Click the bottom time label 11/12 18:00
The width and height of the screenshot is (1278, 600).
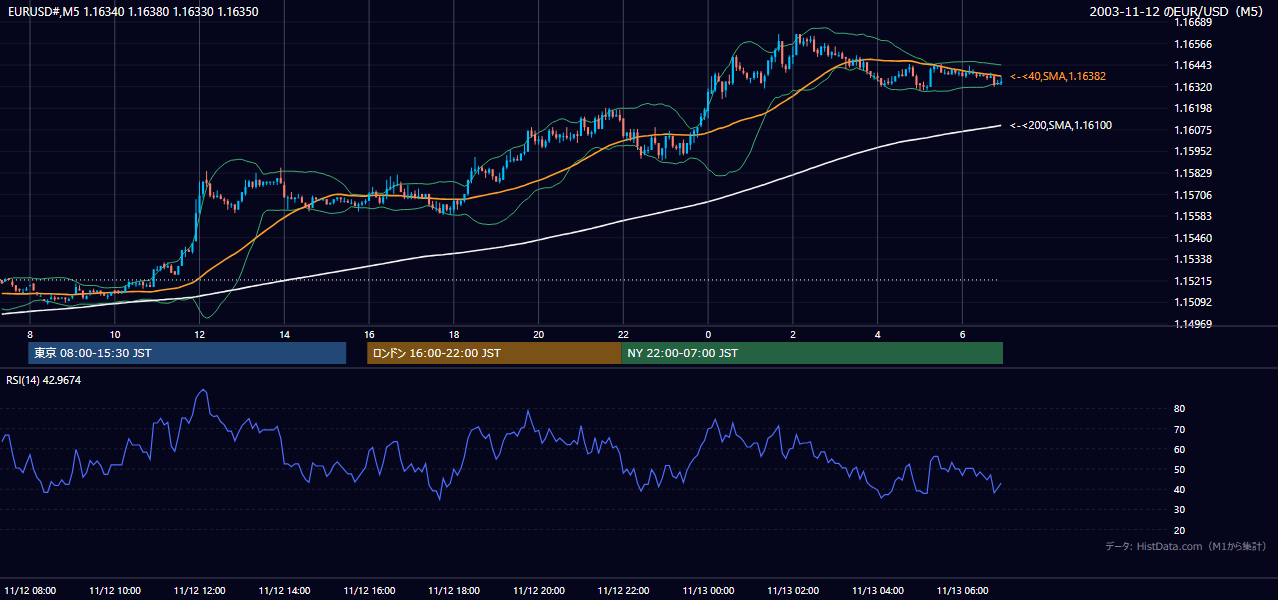coord(454,589)
